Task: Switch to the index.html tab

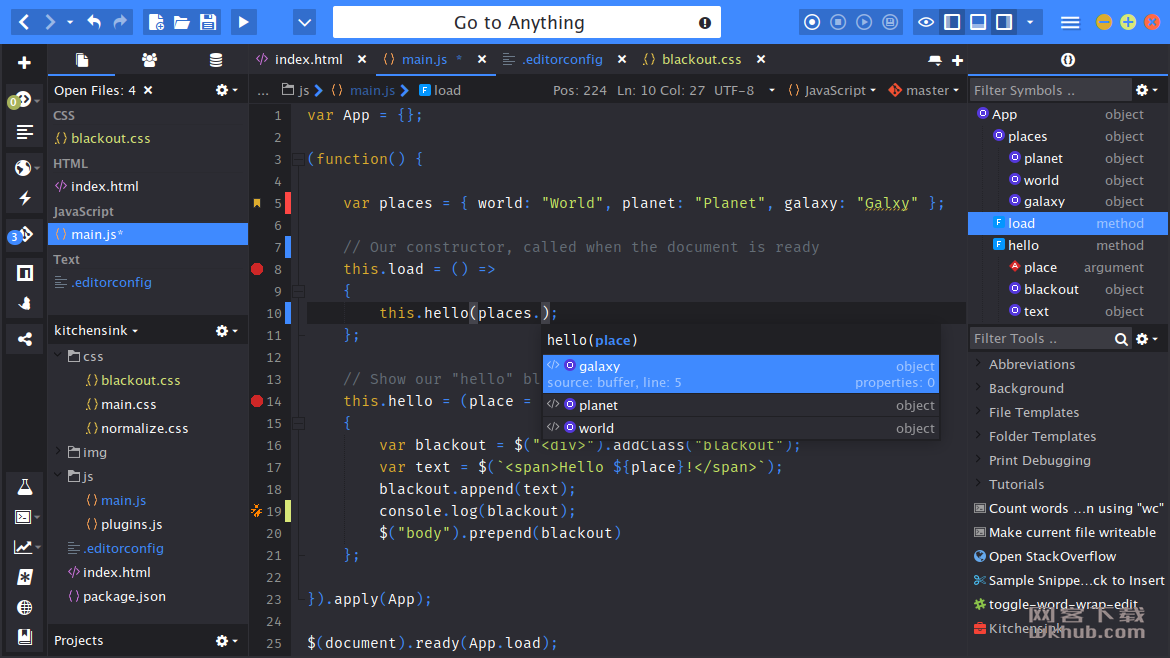Action: click(308, 59)
